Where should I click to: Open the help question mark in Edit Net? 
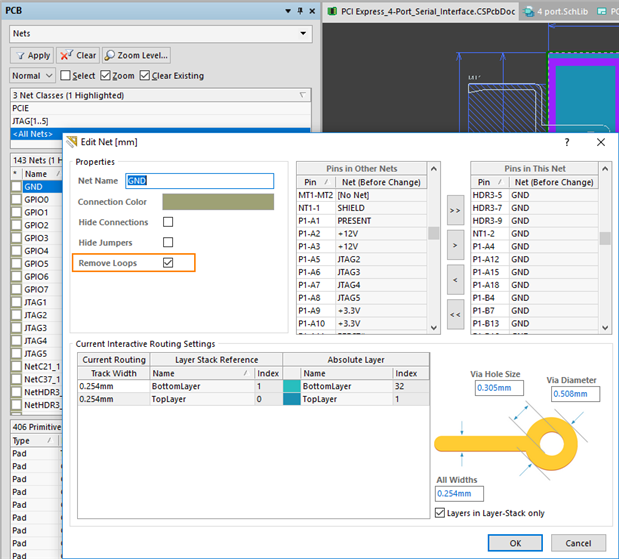click(567, 142)
